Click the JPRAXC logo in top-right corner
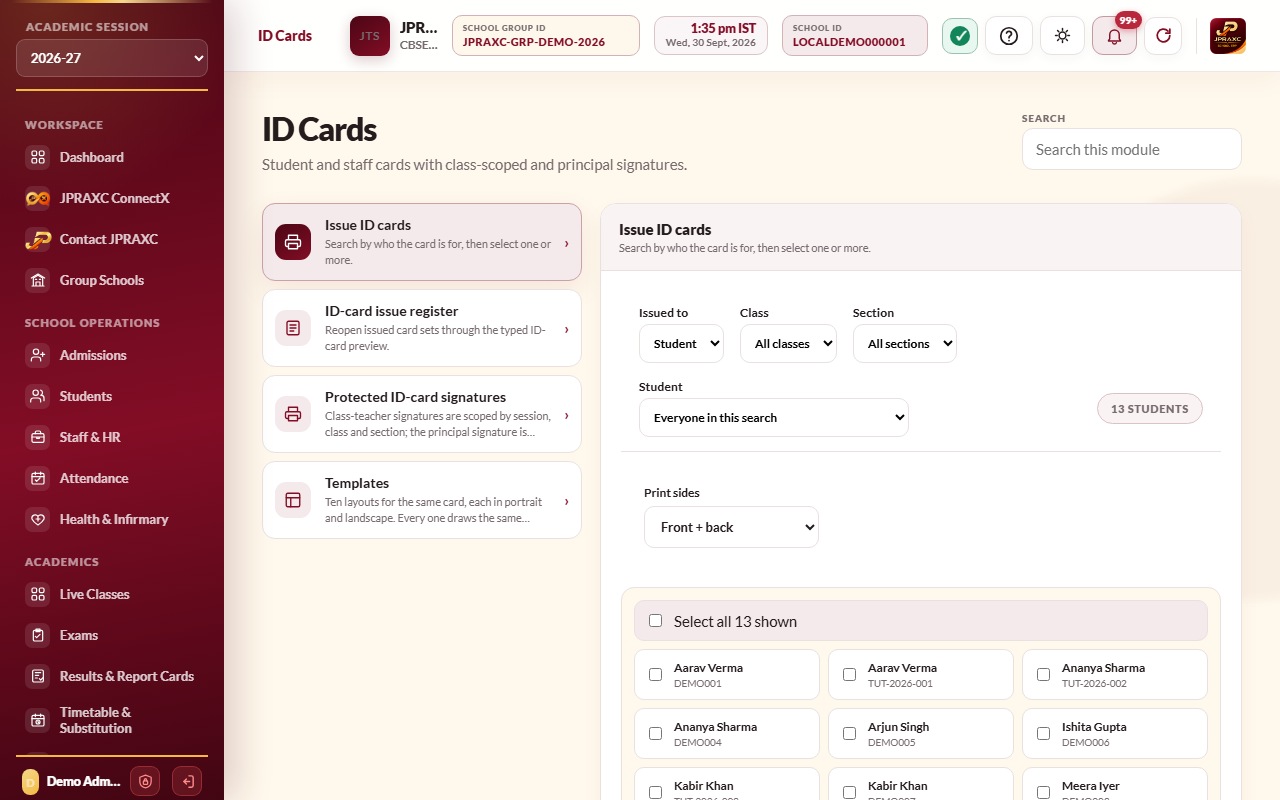This screenshot has width=1280, height=800. (1228, 36)
